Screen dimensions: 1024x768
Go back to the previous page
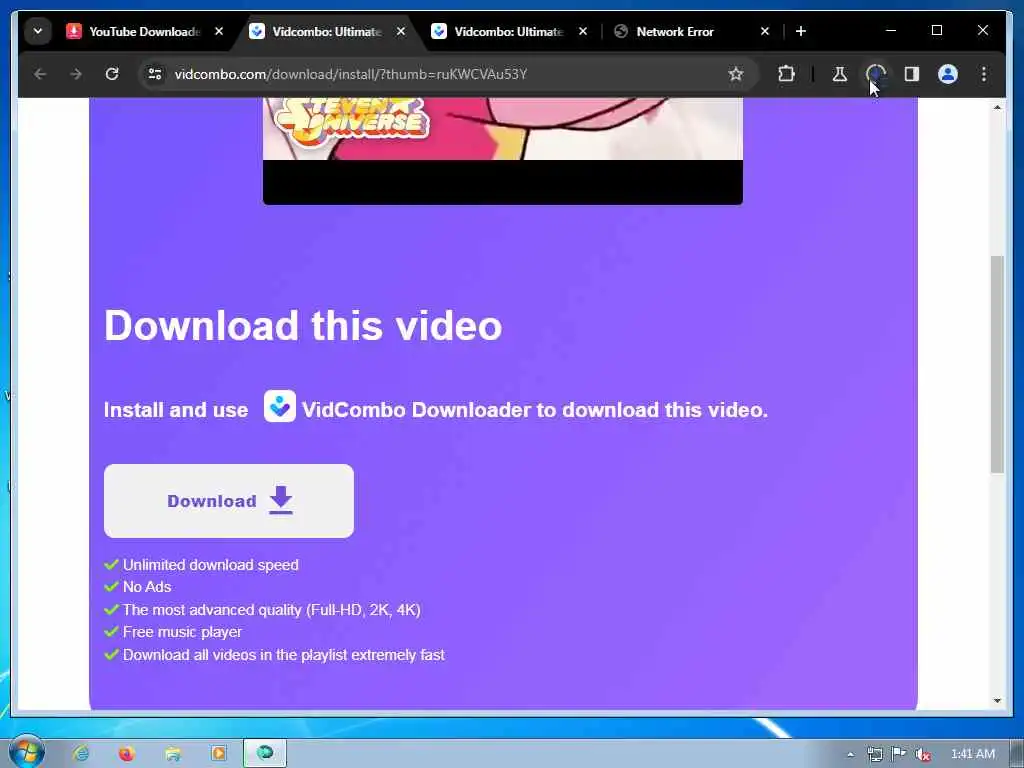coord(40,74)
